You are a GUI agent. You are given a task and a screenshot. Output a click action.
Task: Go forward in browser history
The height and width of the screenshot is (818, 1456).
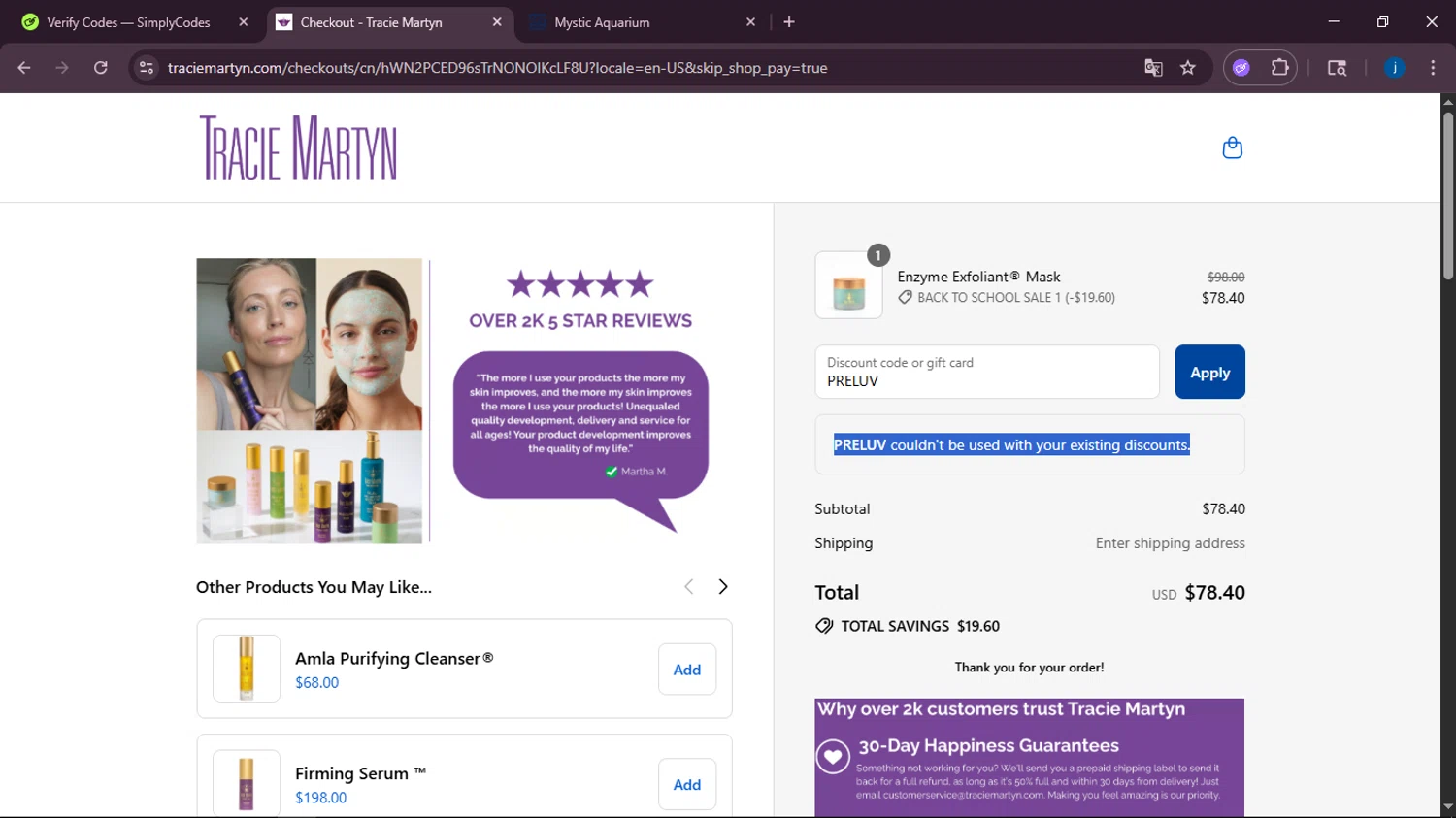click(62, 68)
